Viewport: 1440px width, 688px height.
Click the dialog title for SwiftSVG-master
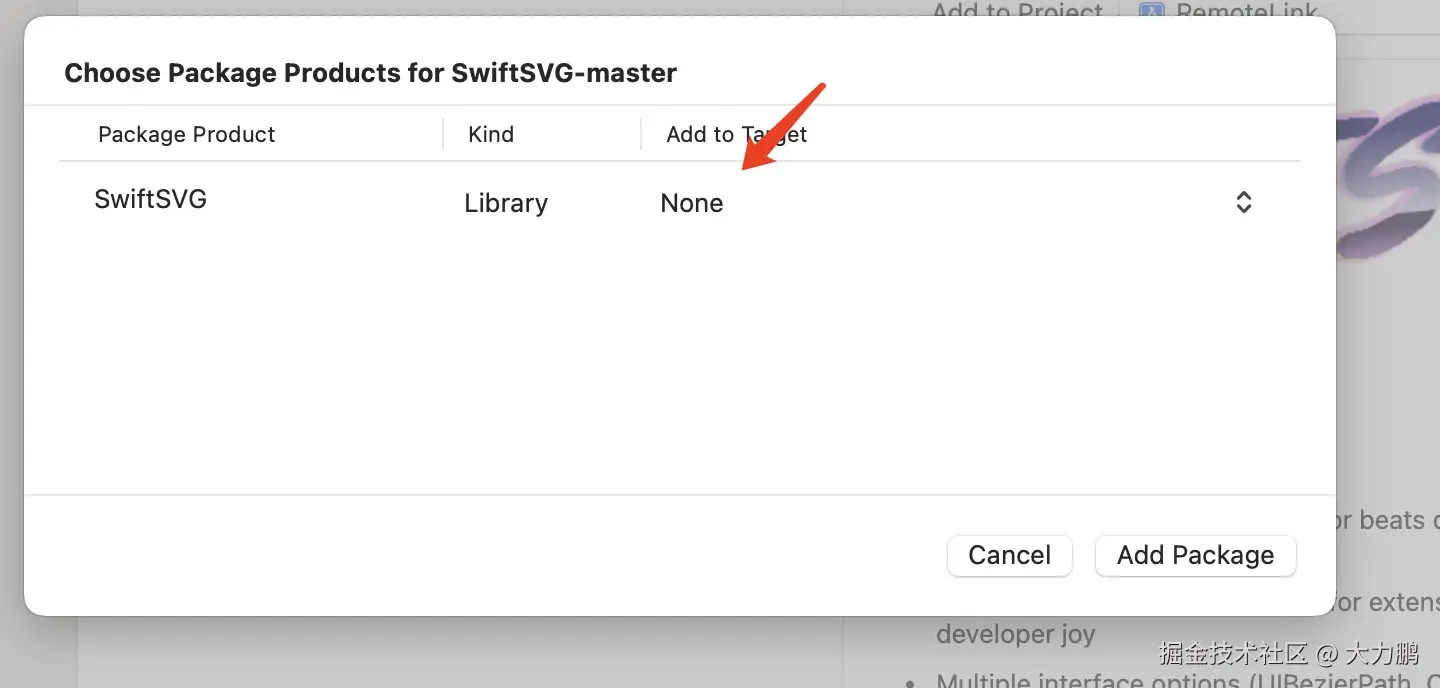click(370, 73)
